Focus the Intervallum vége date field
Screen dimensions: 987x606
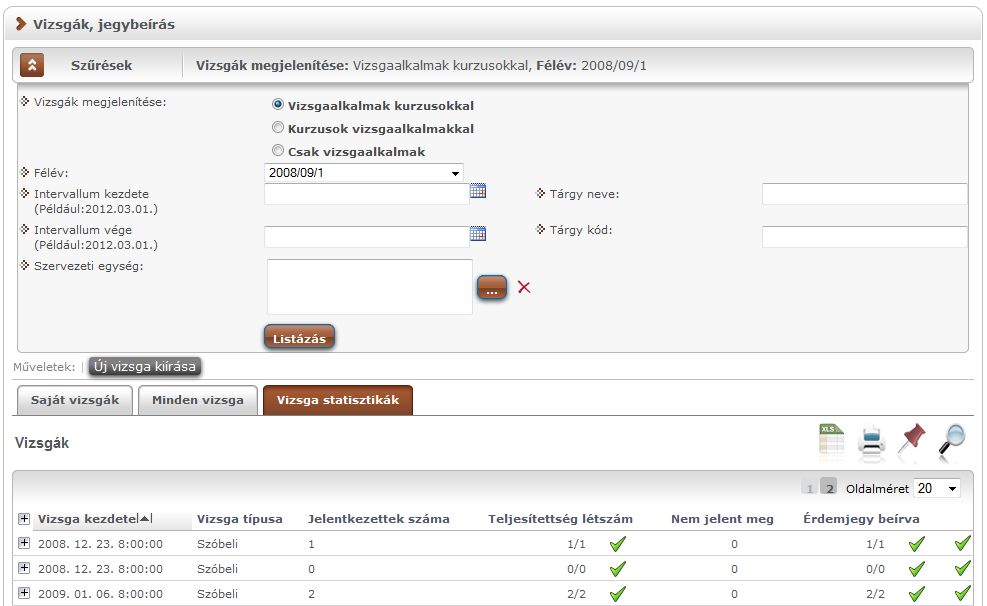367,237
